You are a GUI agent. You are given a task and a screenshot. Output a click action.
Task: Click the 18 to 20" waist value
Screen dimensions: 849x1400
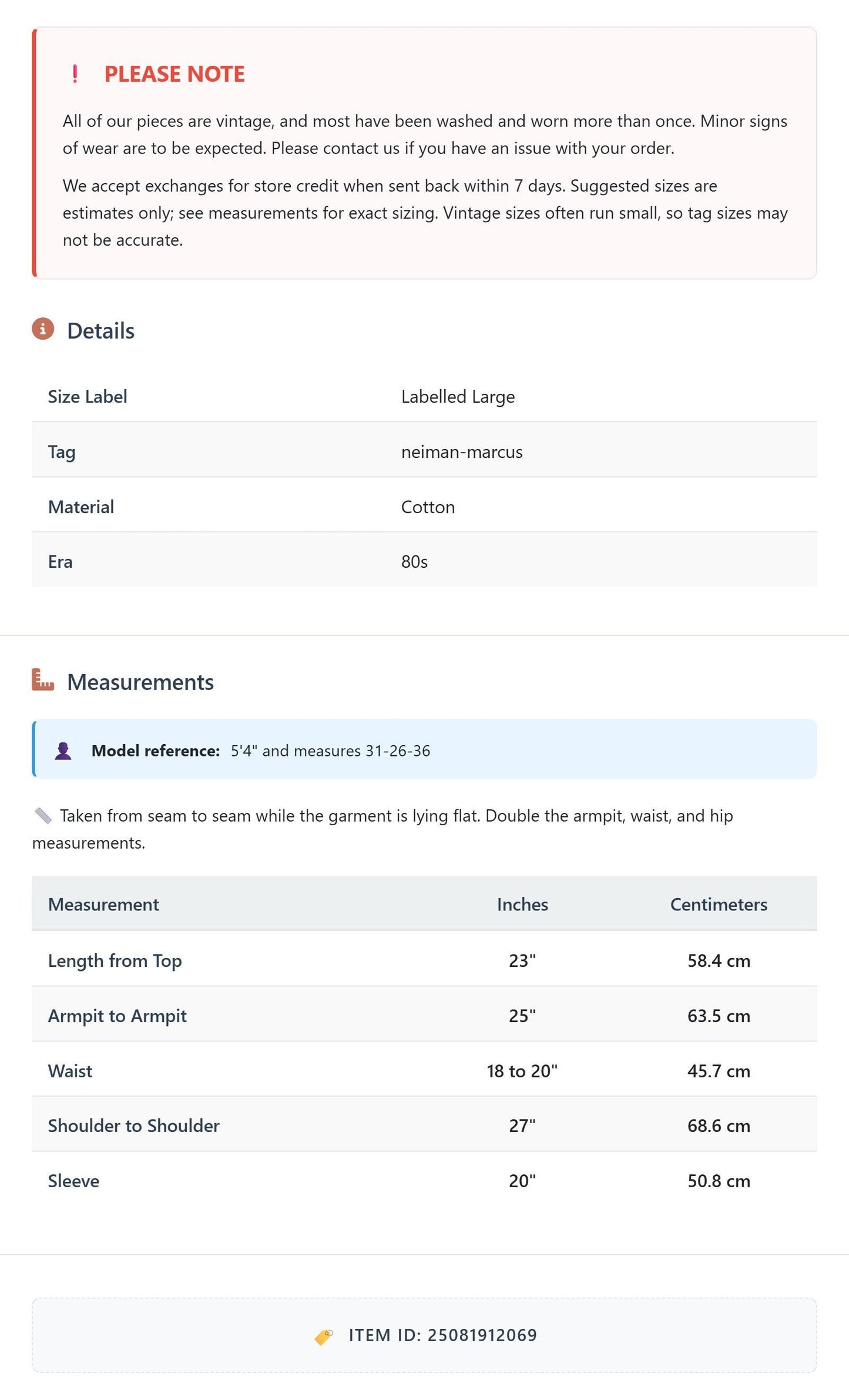(x=522, y=1071)
